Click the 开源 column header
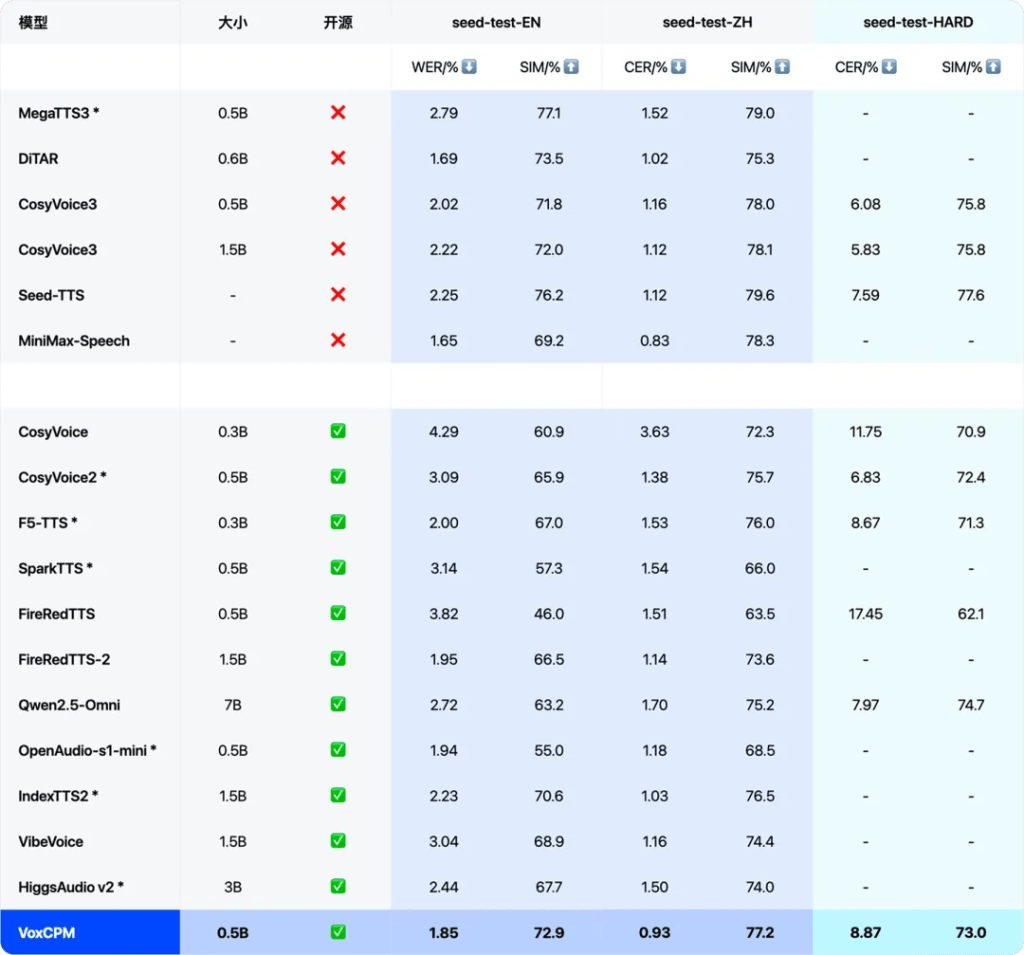Viewport: 1024px width, 955px height. pos(338,22)
